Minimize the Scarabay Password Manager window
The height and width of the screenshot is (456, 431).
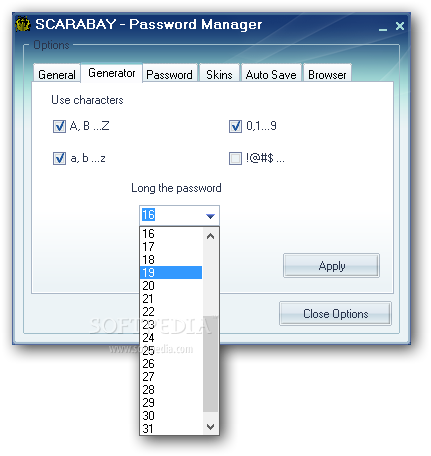(x=383, y=28)
